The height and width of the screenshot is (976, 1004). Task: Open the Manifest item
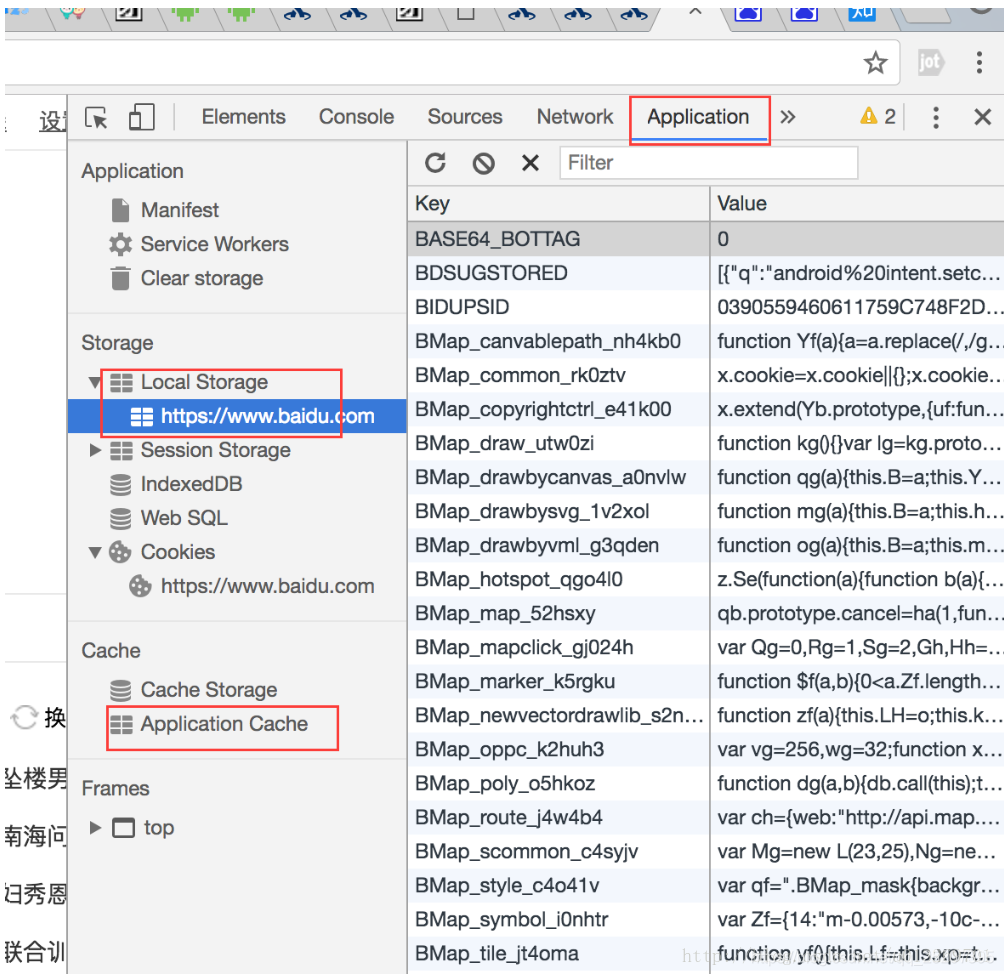(x=180, y=210)
